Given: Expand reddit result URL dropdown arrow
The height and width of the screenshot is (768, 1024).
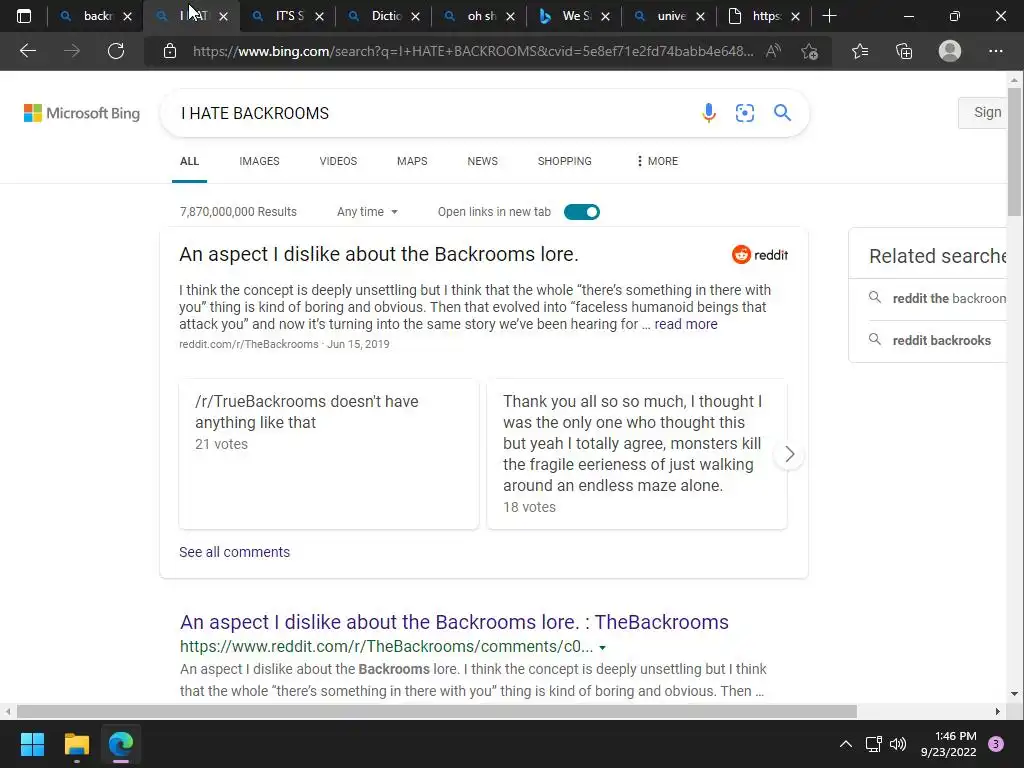Looking at the screenshot, I should coord(602,648).
